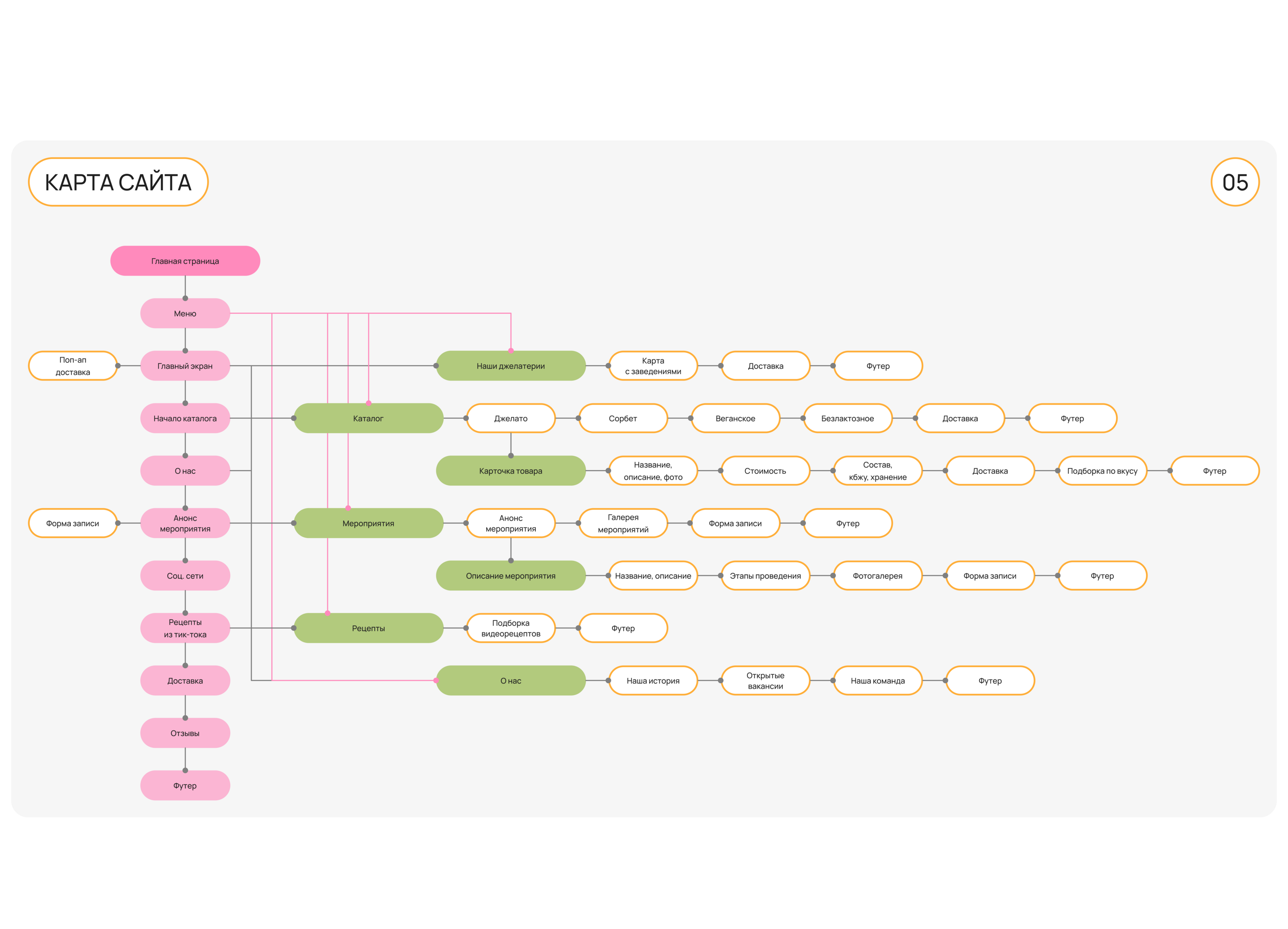Click the Описание мероприятия node
The image size is (1288, 929).
(510, 575)
